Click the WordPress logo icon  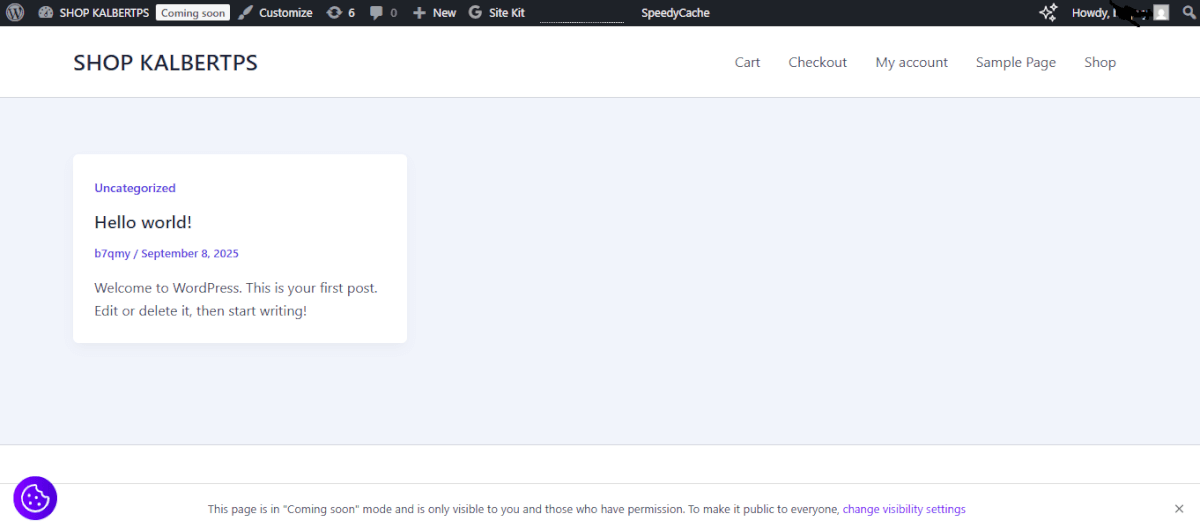(x=15, y=13)
